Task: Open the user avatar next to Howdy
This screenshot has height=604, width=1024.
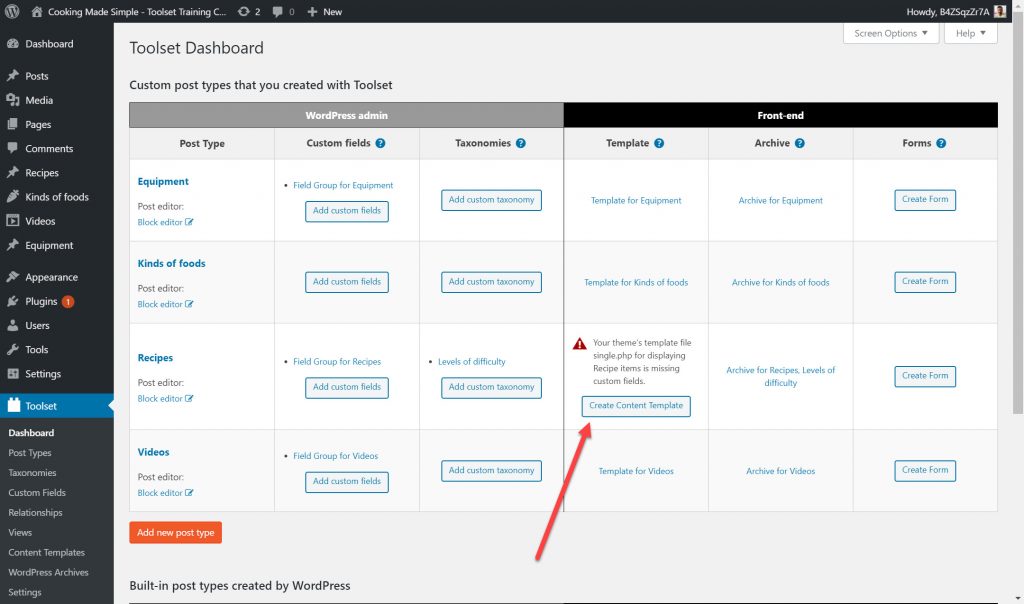Action: pos(999,12)
